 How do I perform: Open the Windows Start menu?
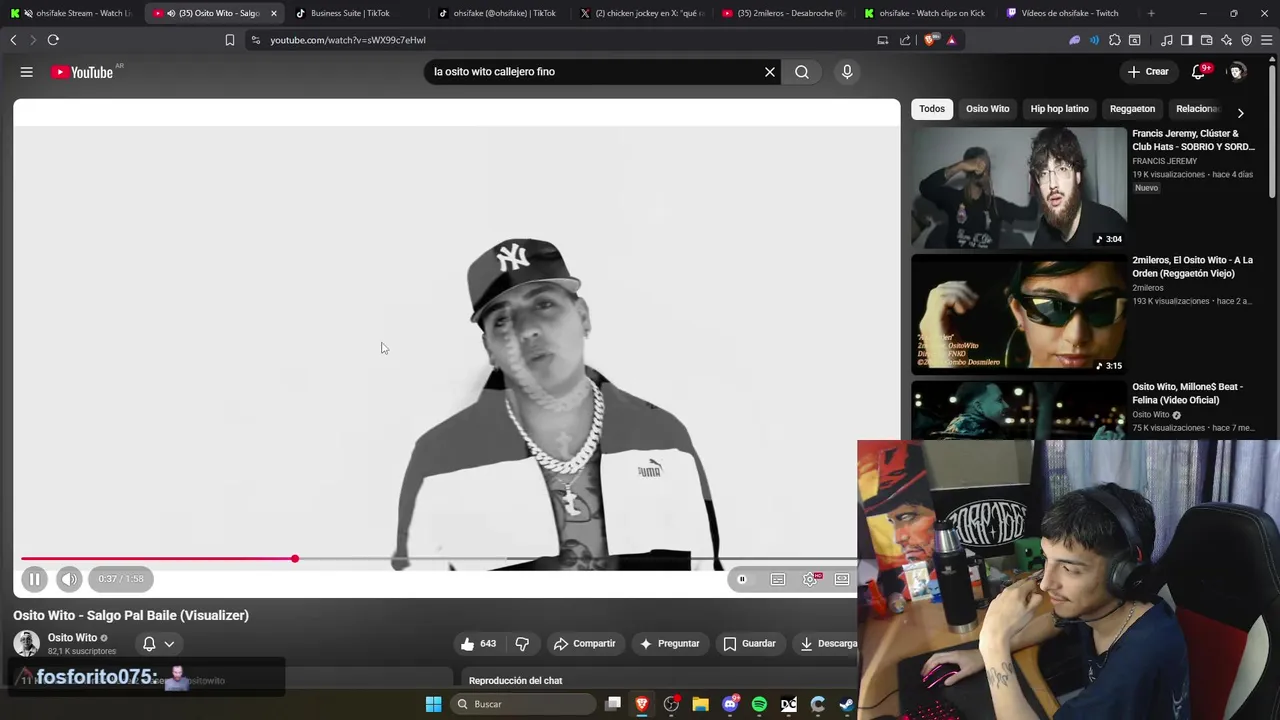pos(433,704)
